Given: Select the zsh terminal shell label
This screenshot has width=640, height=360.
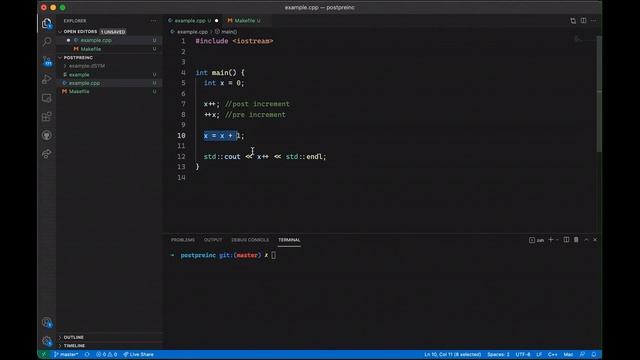Looking at the screenshot, I should click(x=537, y=240).
